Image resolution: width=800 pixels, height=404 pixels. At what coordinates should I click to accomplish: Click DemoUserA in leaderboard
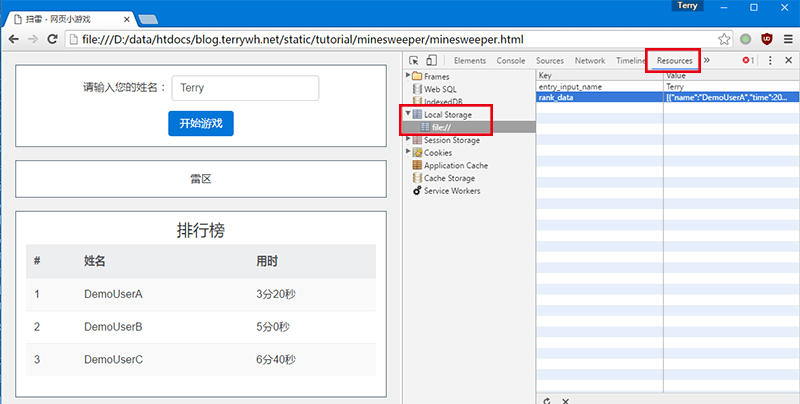coord(113,294)
